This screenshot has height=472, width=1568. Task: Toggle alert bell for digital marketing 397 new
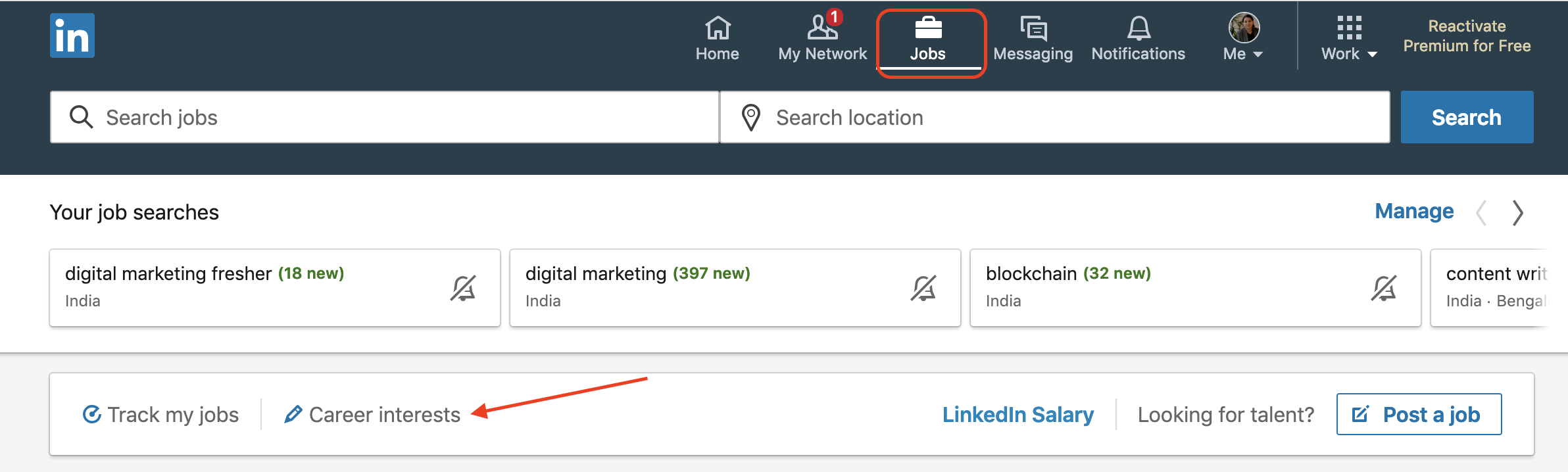(x=923, y=288)
